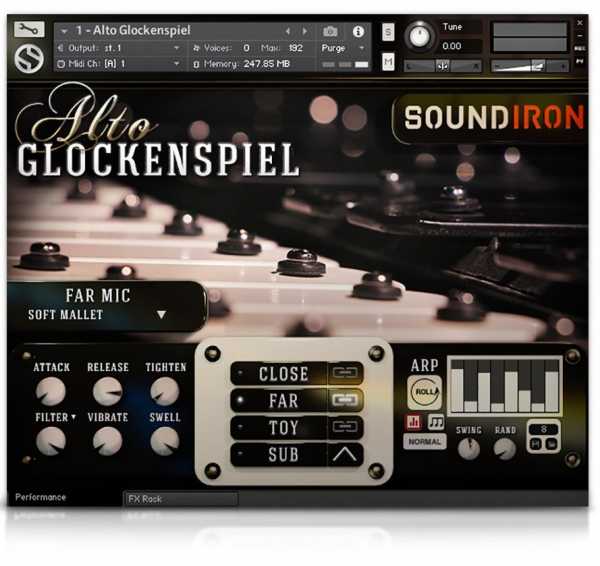Click the Max voices value 192
This screenshot has width=600, height=566.
[x=295, y=48]
